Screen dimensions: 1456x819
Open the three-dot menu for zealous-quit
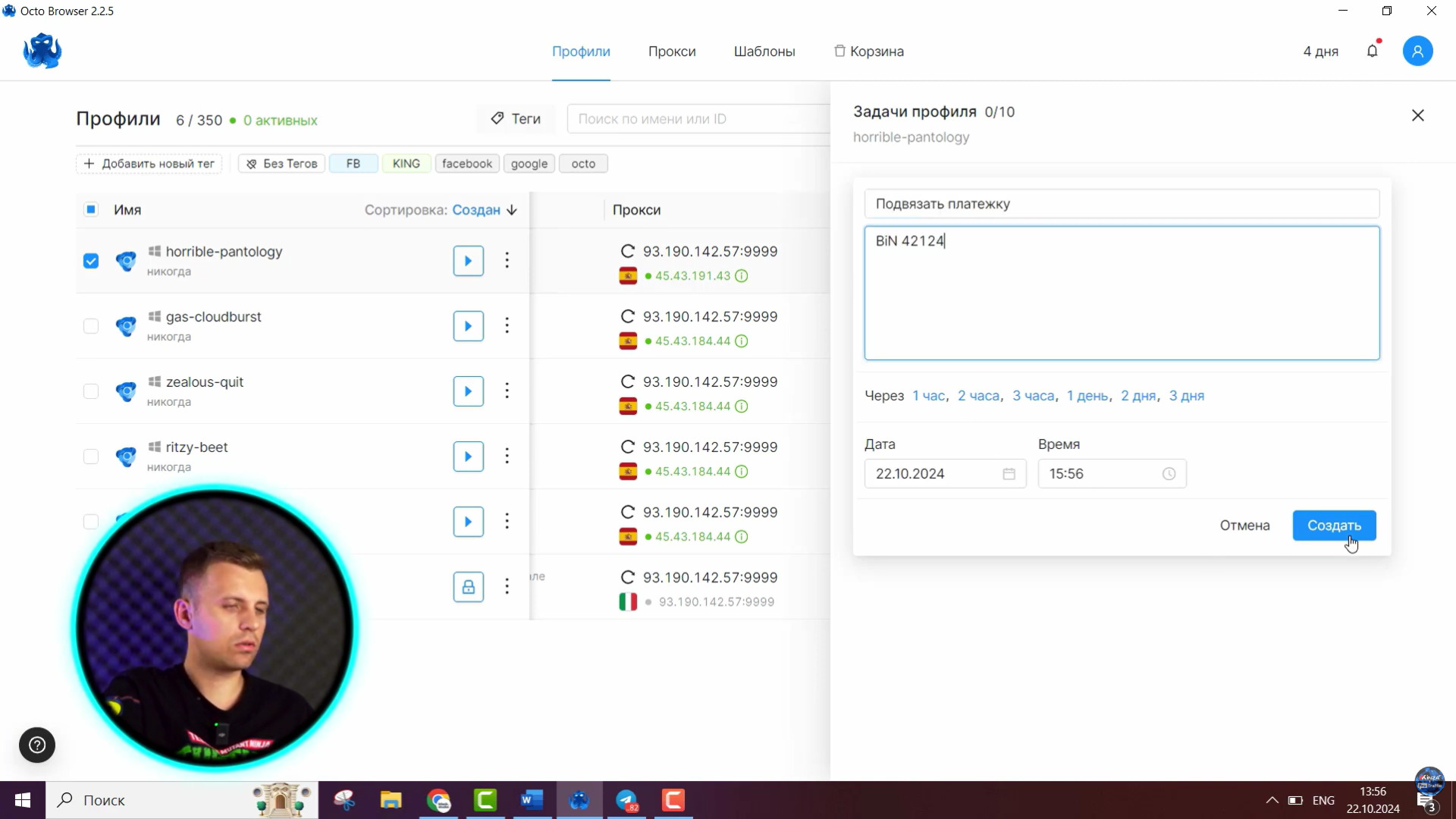click(x=507, y=391)
